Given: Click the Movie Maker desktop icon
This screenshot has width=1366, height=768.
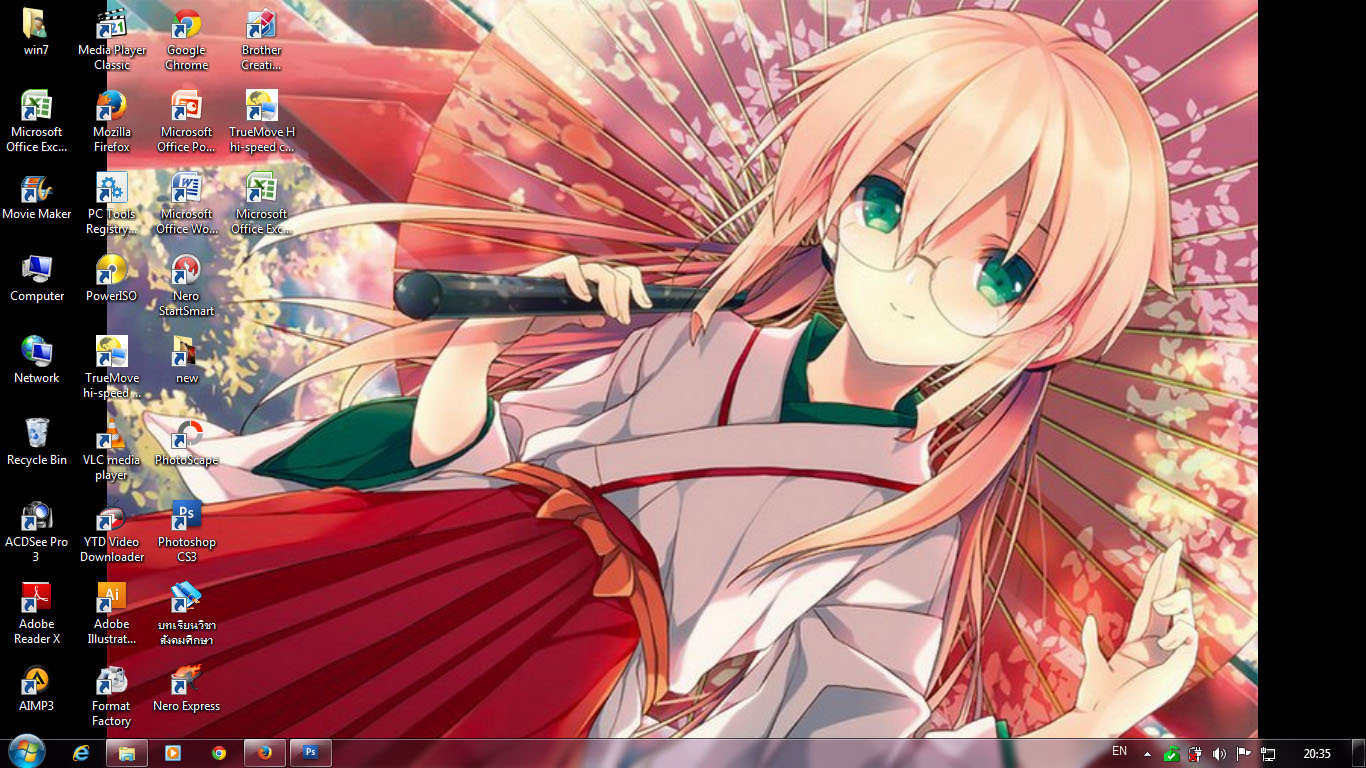Looking at the screenshot, I should click(36, 197).
